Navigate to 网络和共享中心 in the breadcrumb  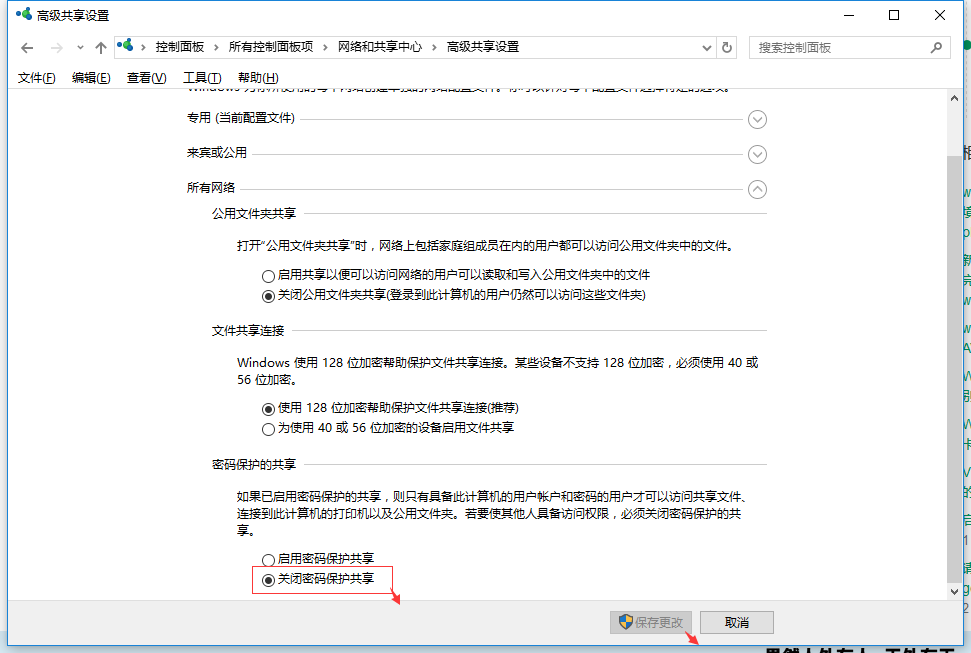(x=380, y=47)
